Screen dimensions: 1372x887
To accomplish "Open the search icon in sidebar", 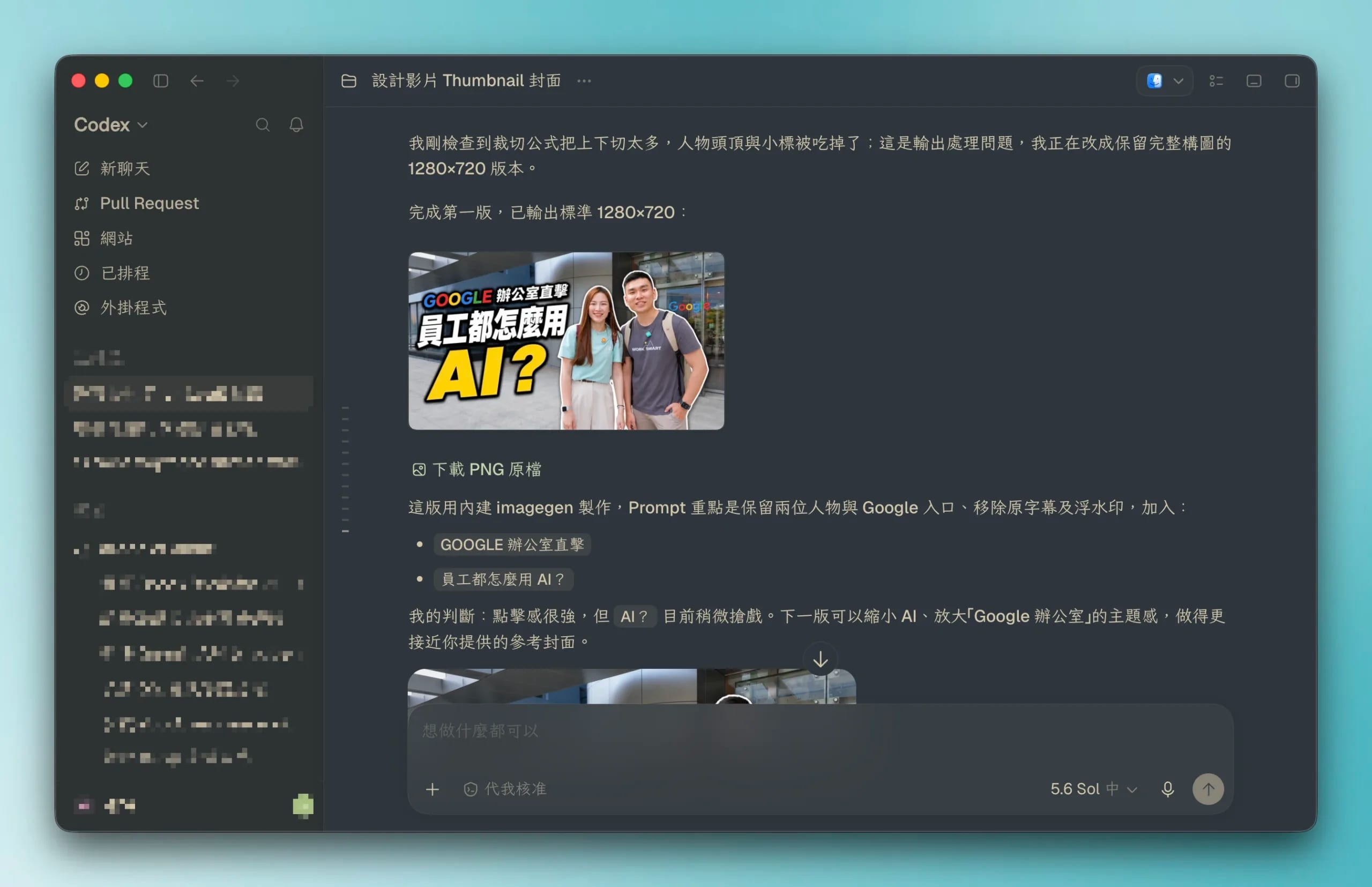I will 263,124.
